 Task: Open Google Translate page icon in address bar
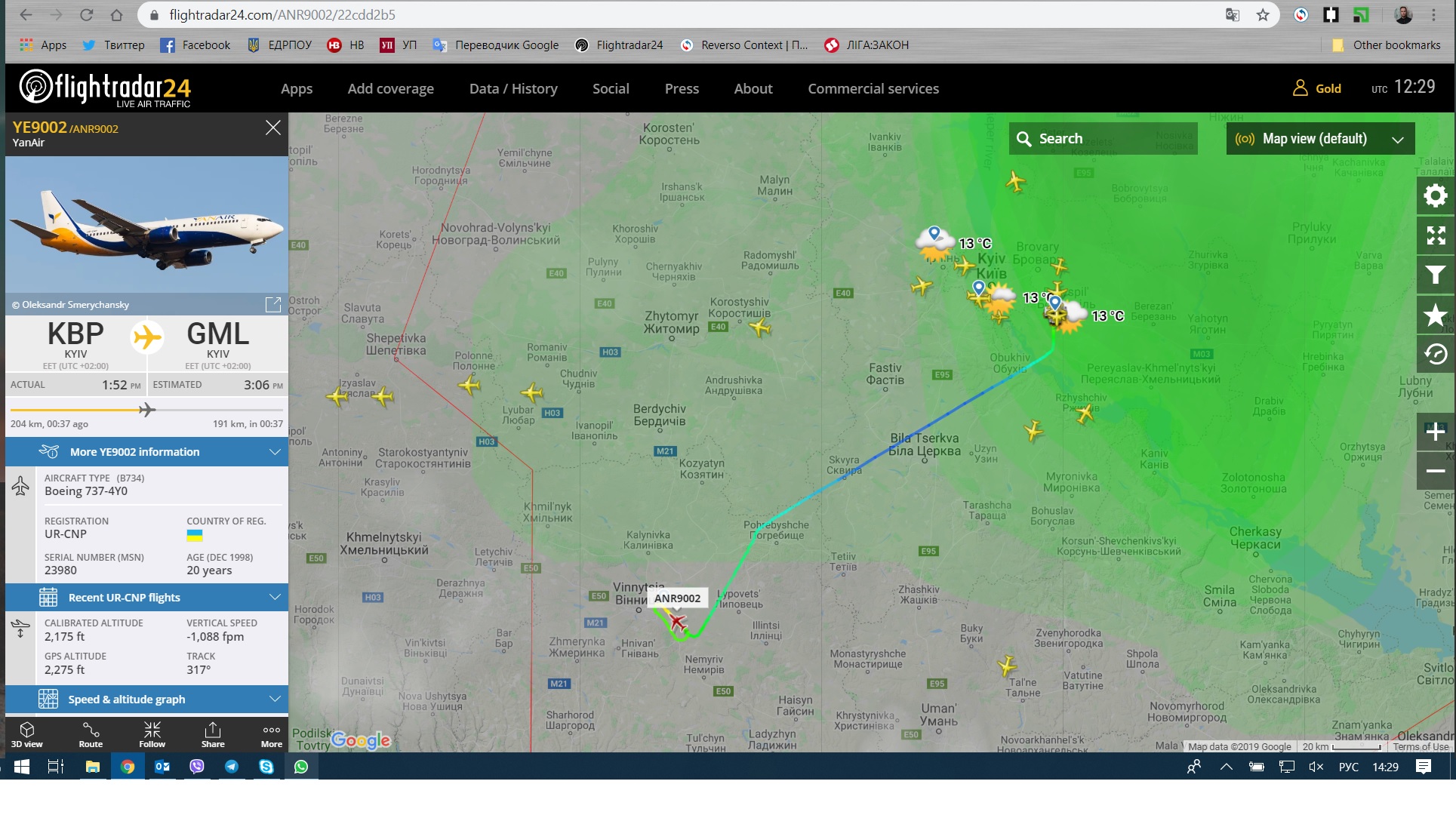(x=1233, y=15)
